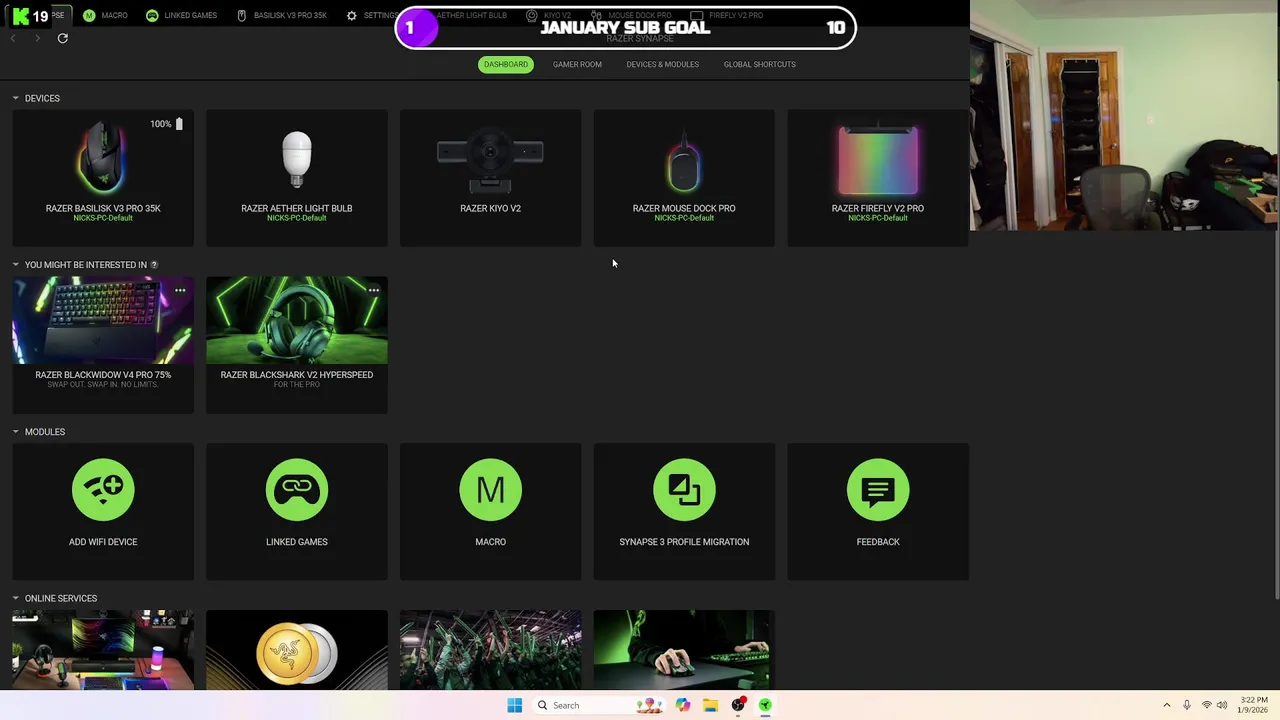1280x720 pixels.
Task: Show hidden system tray icons
Action: [x=1166, y=705]
